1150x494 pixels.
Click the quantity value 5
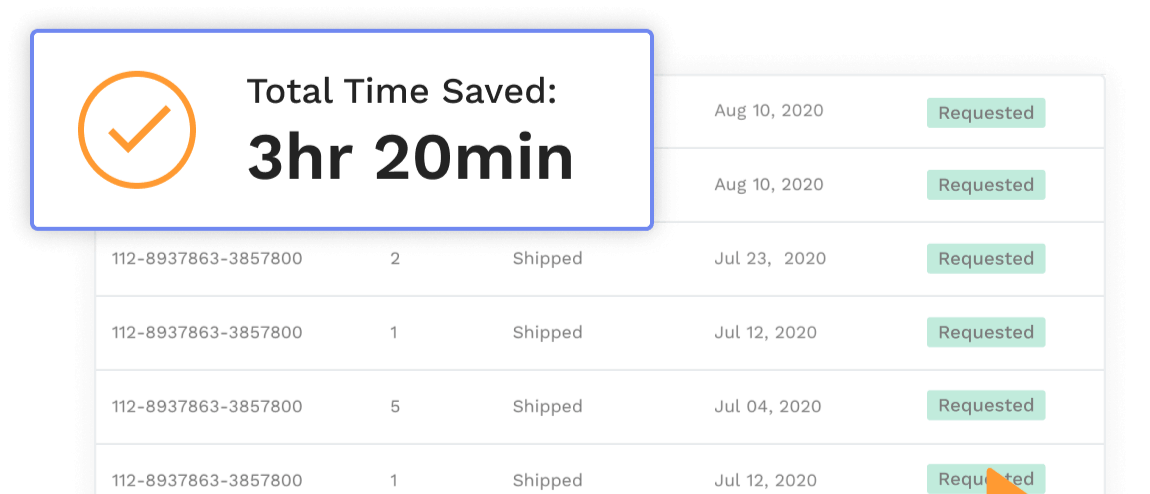pyautogui.click(x=395, y=406)
